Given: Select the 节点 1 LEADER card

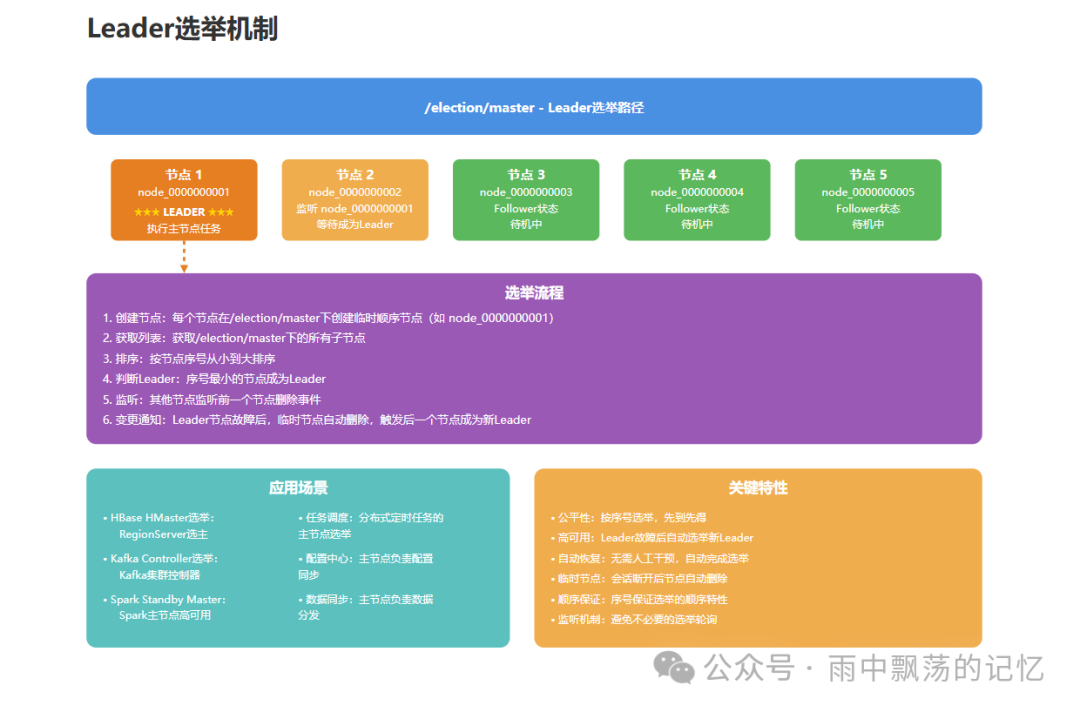Looking at the screenshot, I should pos(184,199).
